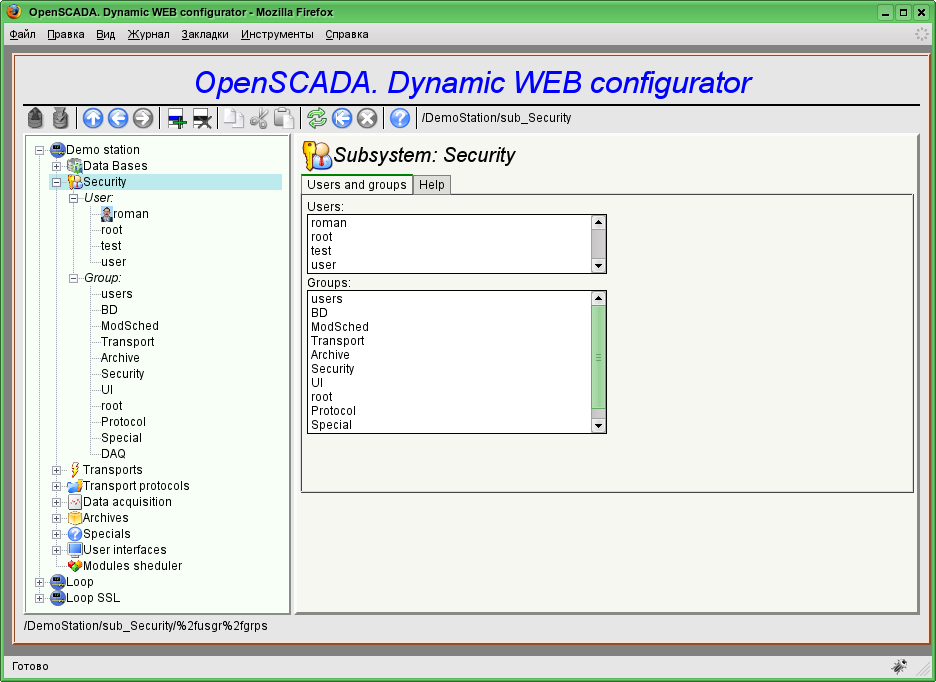
Task: Expand the Loop tree node
Action: pos(39,583)
